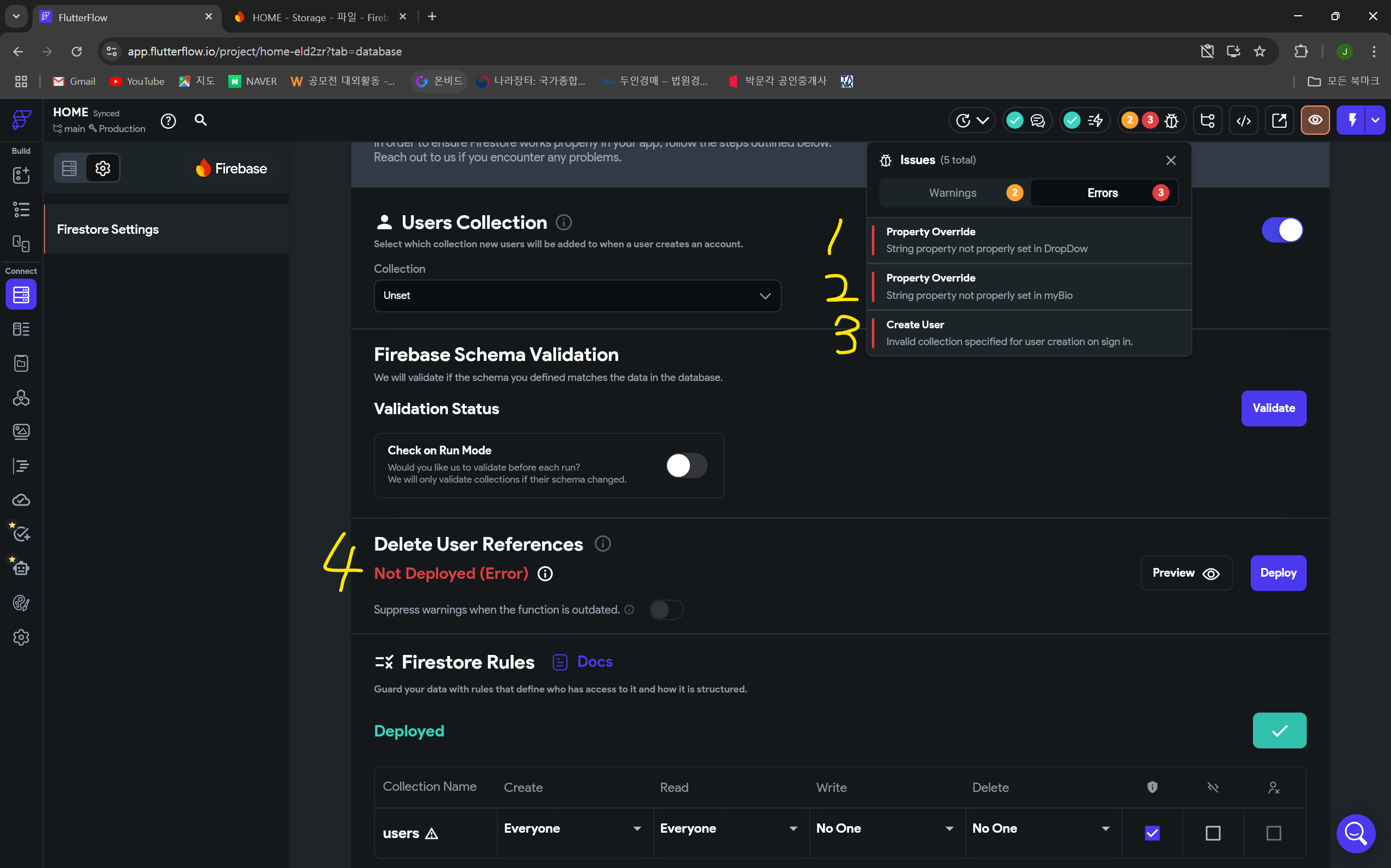Click the Deploy button for user references
This screenshot has height=868, width=1391.
tap(1278, 573)
